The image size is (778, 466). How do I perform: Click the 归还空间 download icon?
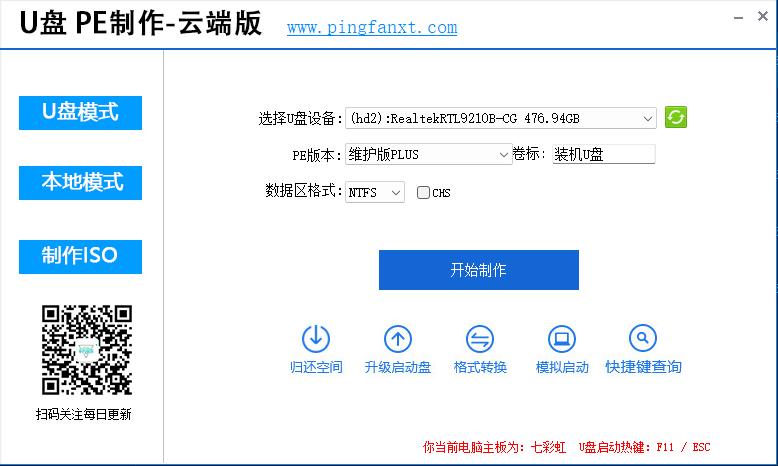316,338
